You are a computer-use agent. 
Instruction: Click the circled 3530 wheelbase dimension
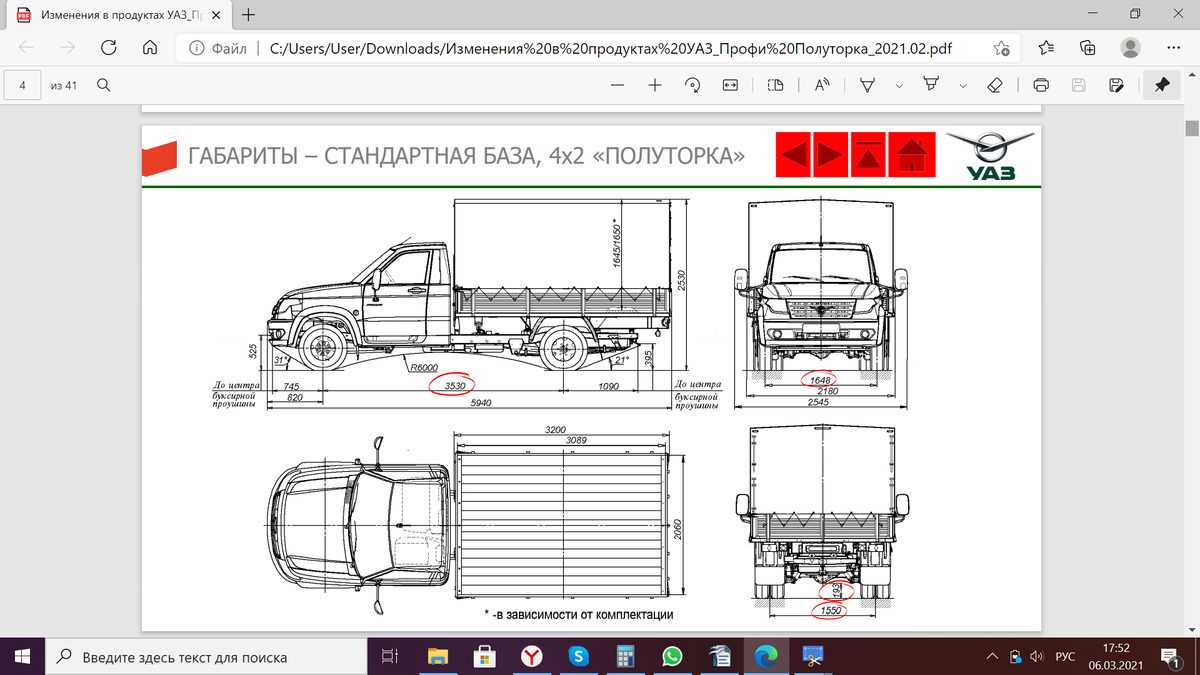[451, 385]
